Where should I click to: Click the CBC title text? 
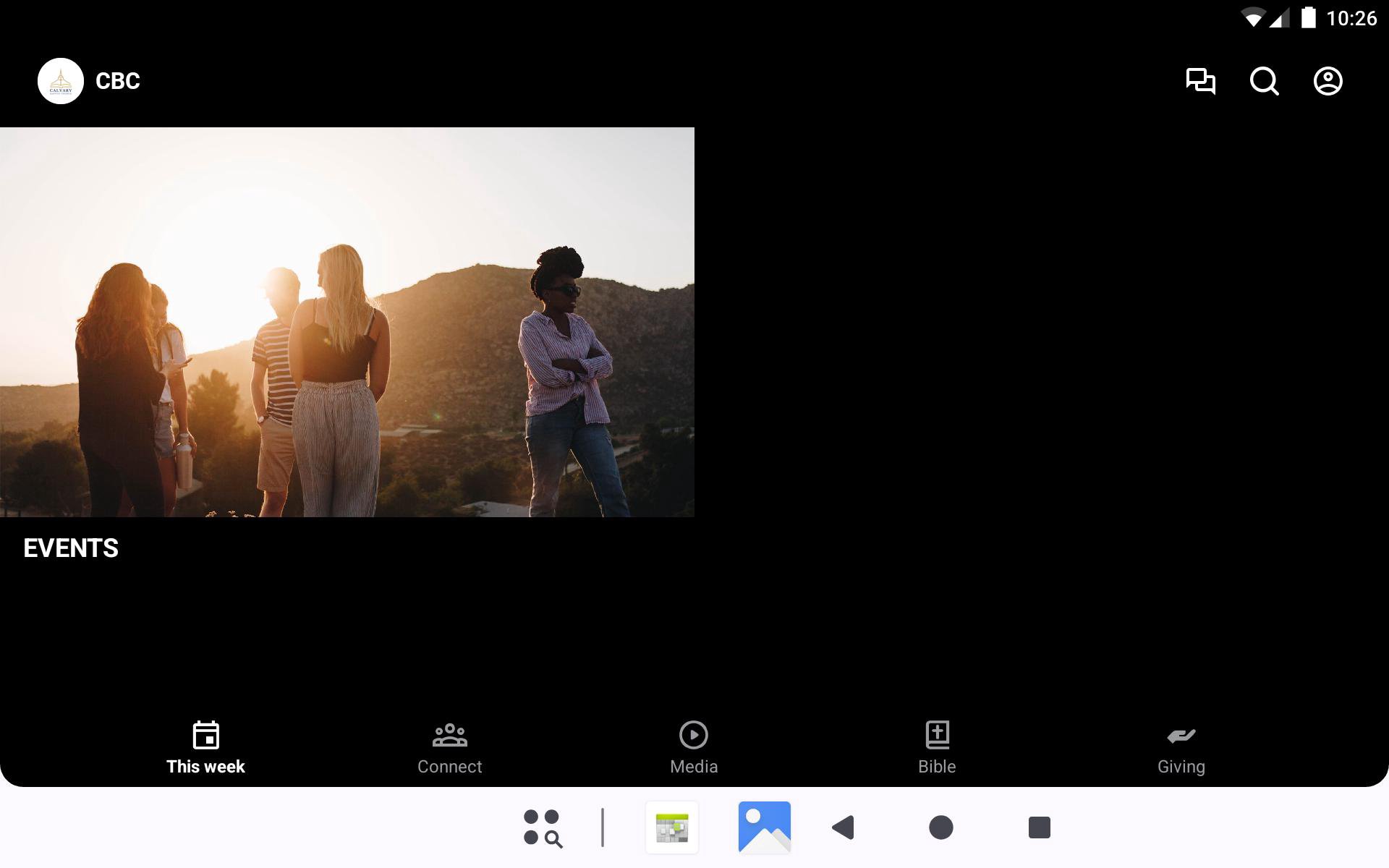pos(118,81)
